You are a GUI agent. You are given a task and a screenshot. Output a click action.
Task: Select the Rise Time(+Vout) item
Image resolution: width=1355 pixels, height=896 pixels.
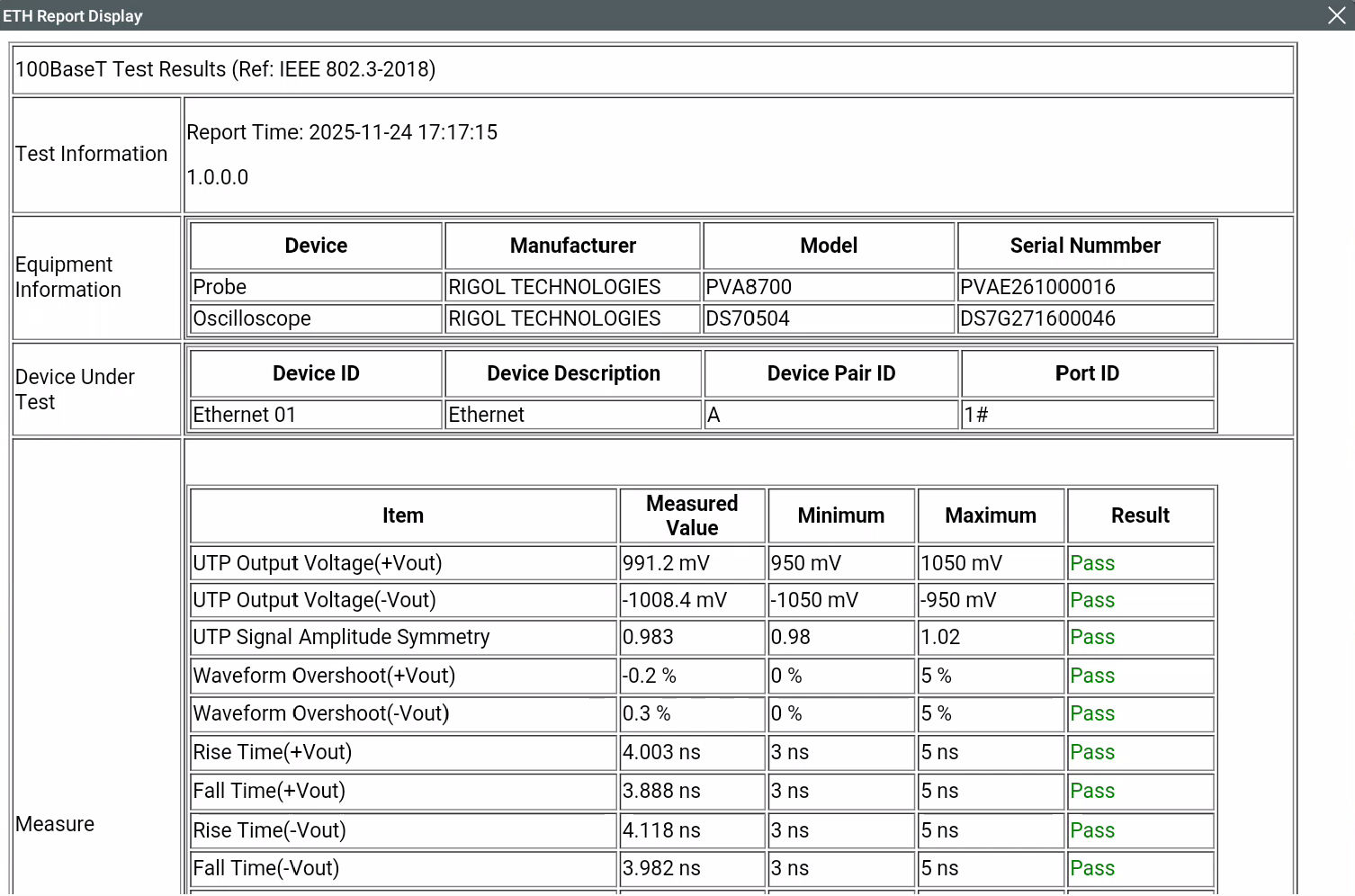coord(403,752)
